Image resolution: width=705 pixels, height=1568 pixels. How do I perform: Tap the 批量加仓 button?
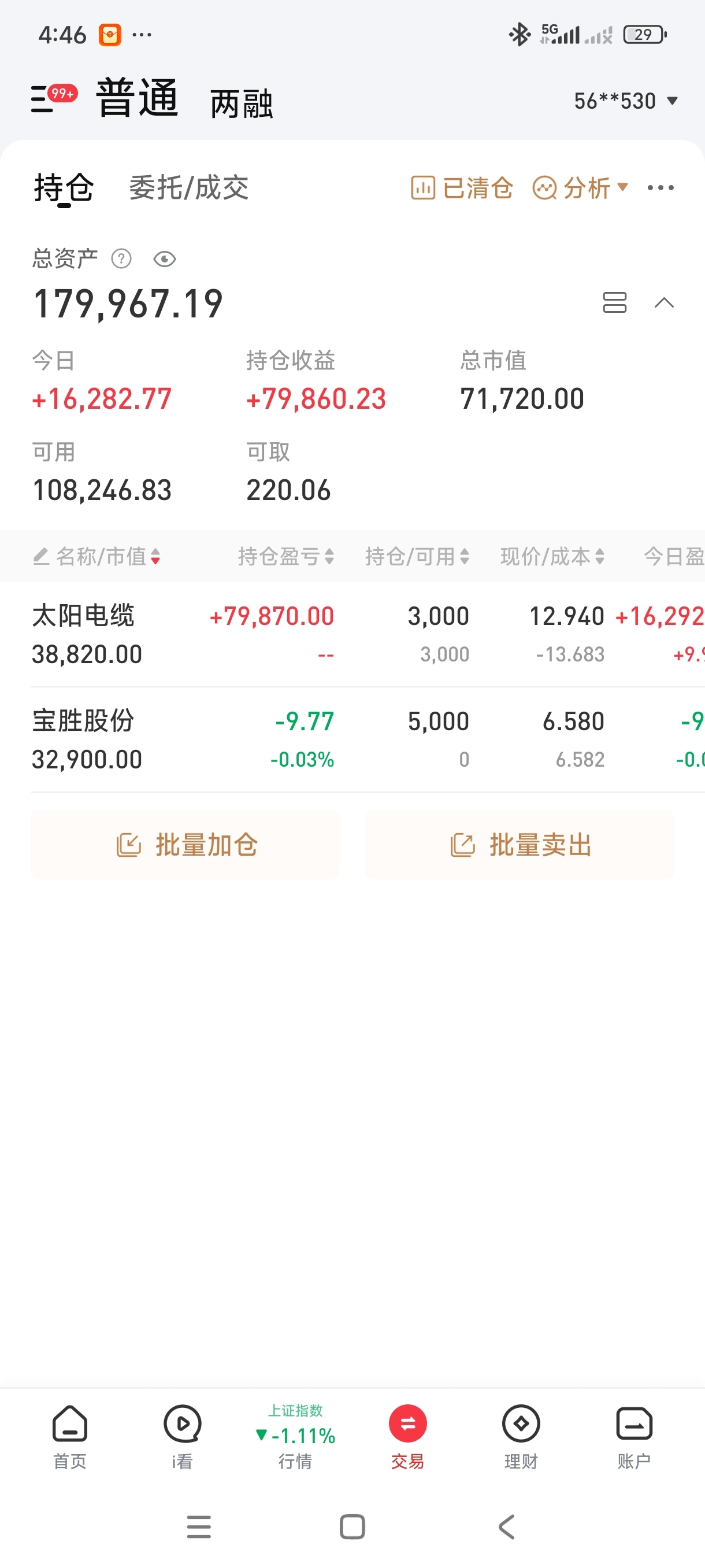coord(185,844)
